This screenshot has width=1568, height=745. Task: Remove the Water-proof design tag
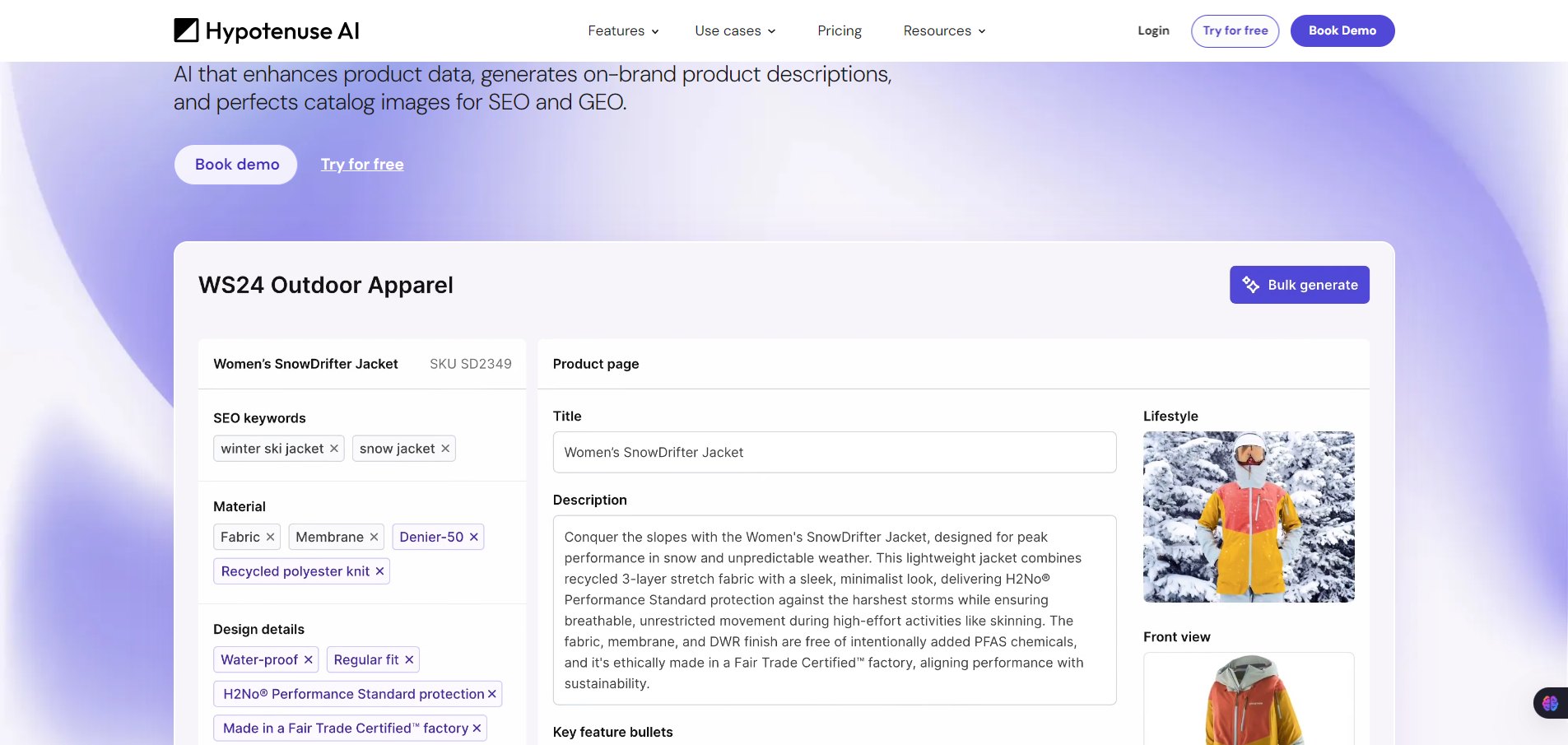click(x=308, y=659)
